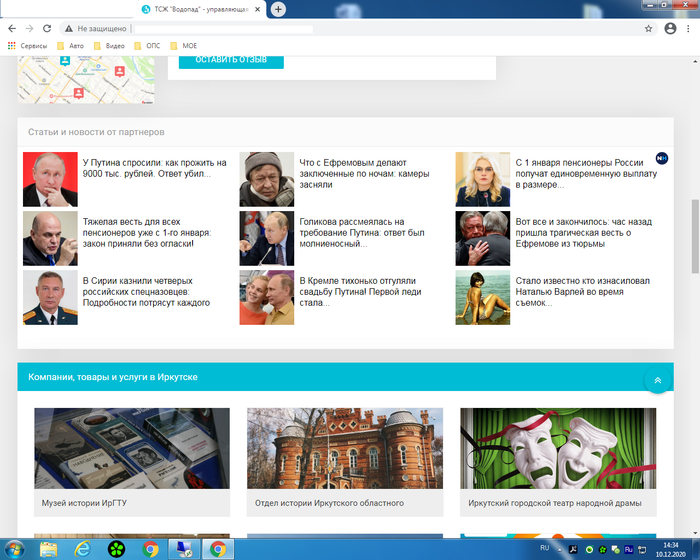Click the Не защищено security warning

96,29
